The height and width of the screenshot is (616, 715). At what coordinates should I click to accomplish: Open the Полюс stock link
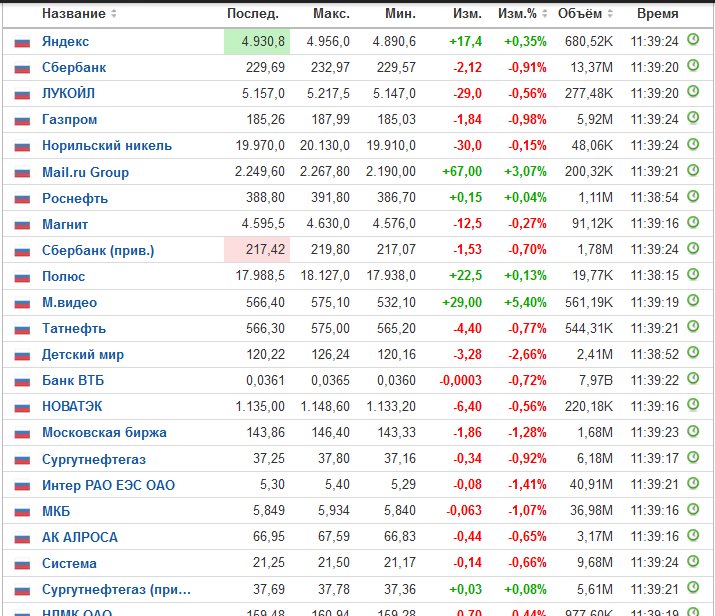coord(63,276)
